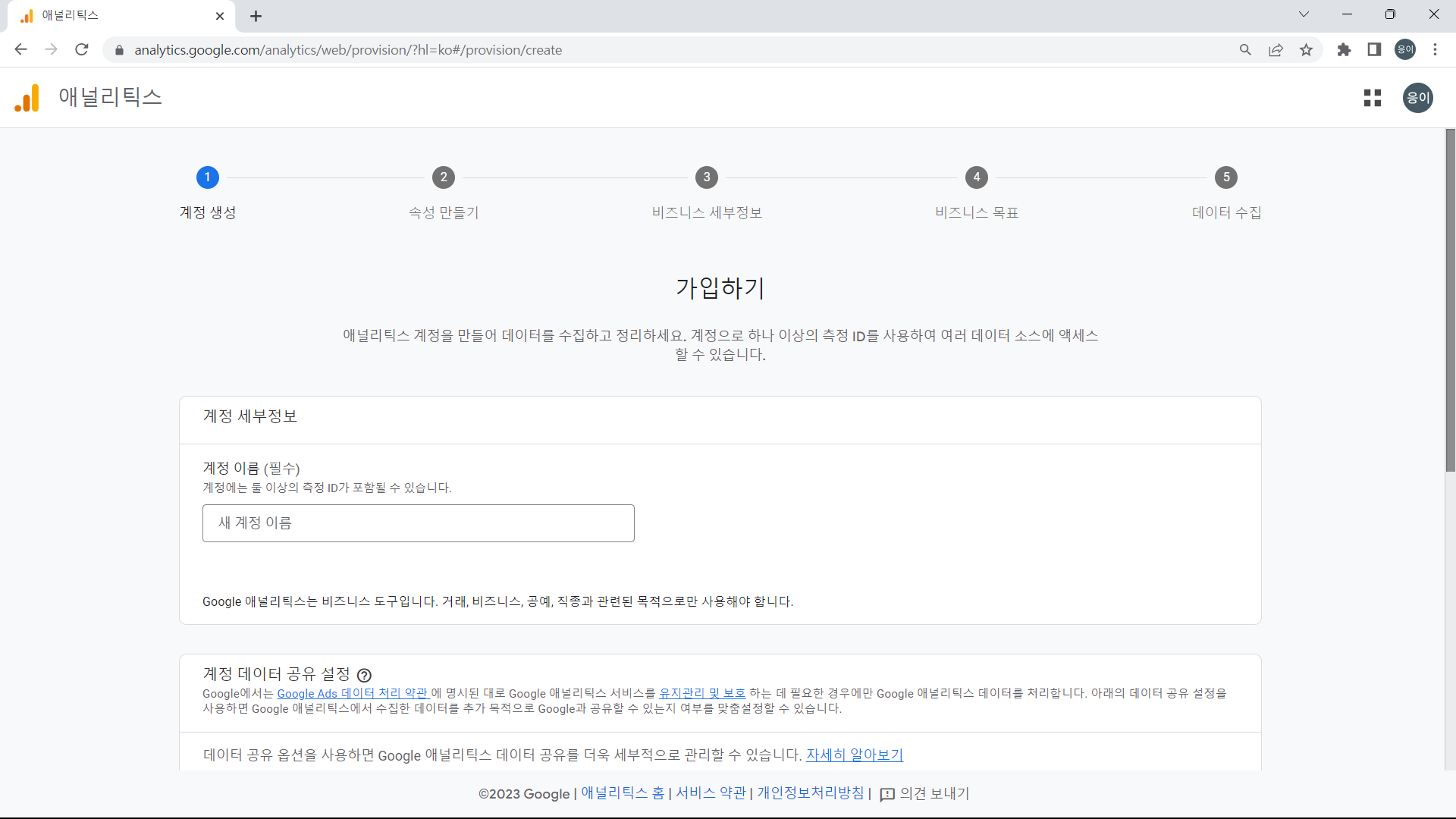
Task: Click the page reload icon
Action: 81,49
